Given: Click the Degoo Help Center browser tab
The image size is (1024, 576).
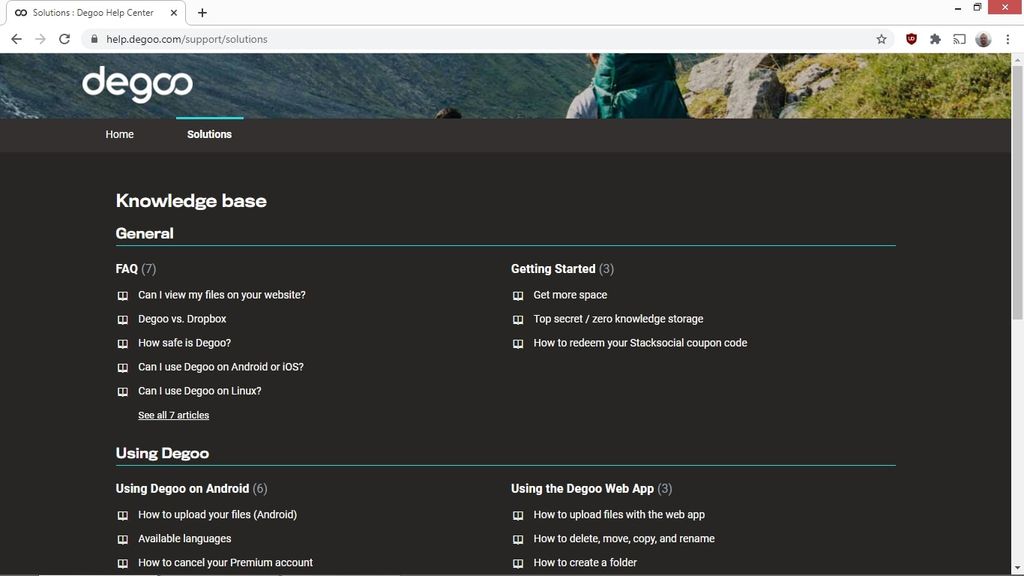Looking at the screenshot, I should tap(90, 13).
